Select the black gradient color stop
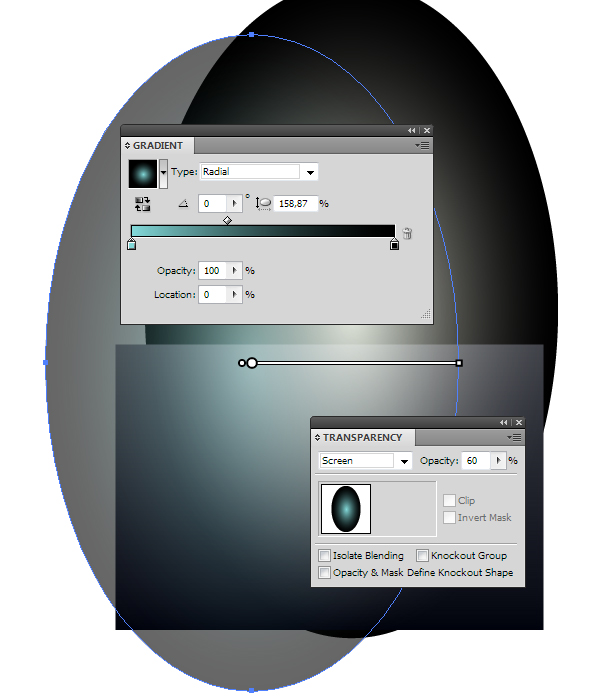The width and height of the screenshot is (600, 700). (x=394, y=244)
